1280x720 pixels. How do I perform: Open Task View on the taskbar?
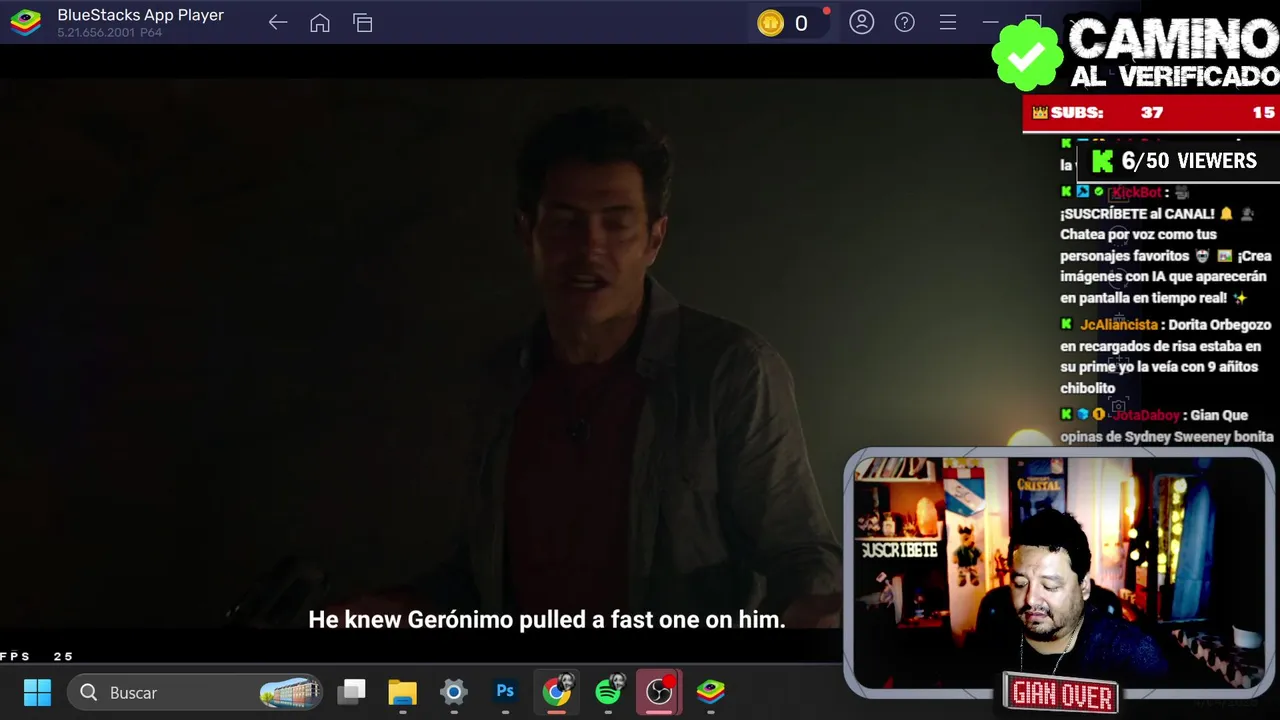(x=352, y=691)
